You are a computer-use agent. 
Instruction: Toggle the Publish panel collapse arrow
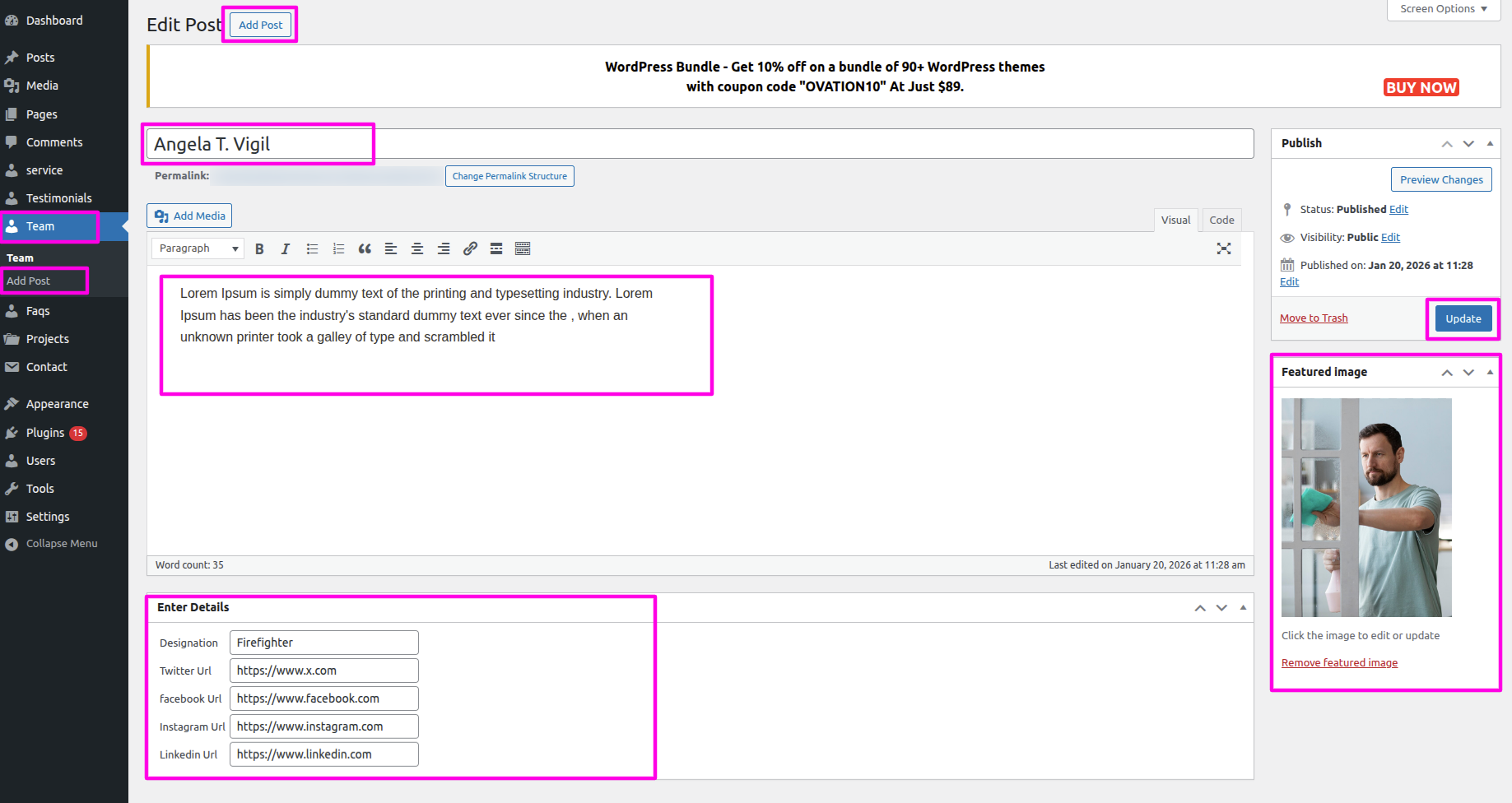coord(1490,143)
